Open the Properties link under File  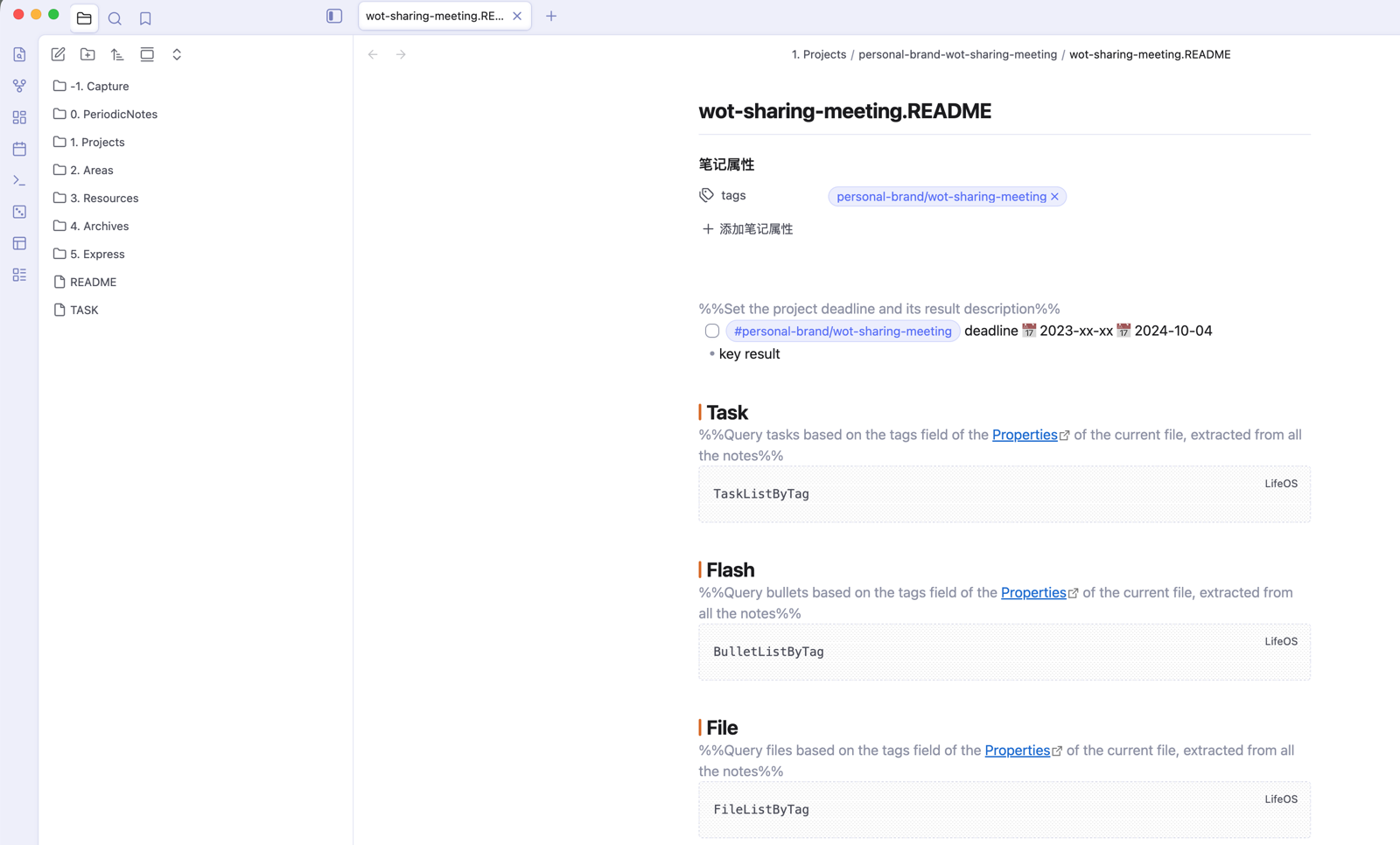tap(1018, 751)
